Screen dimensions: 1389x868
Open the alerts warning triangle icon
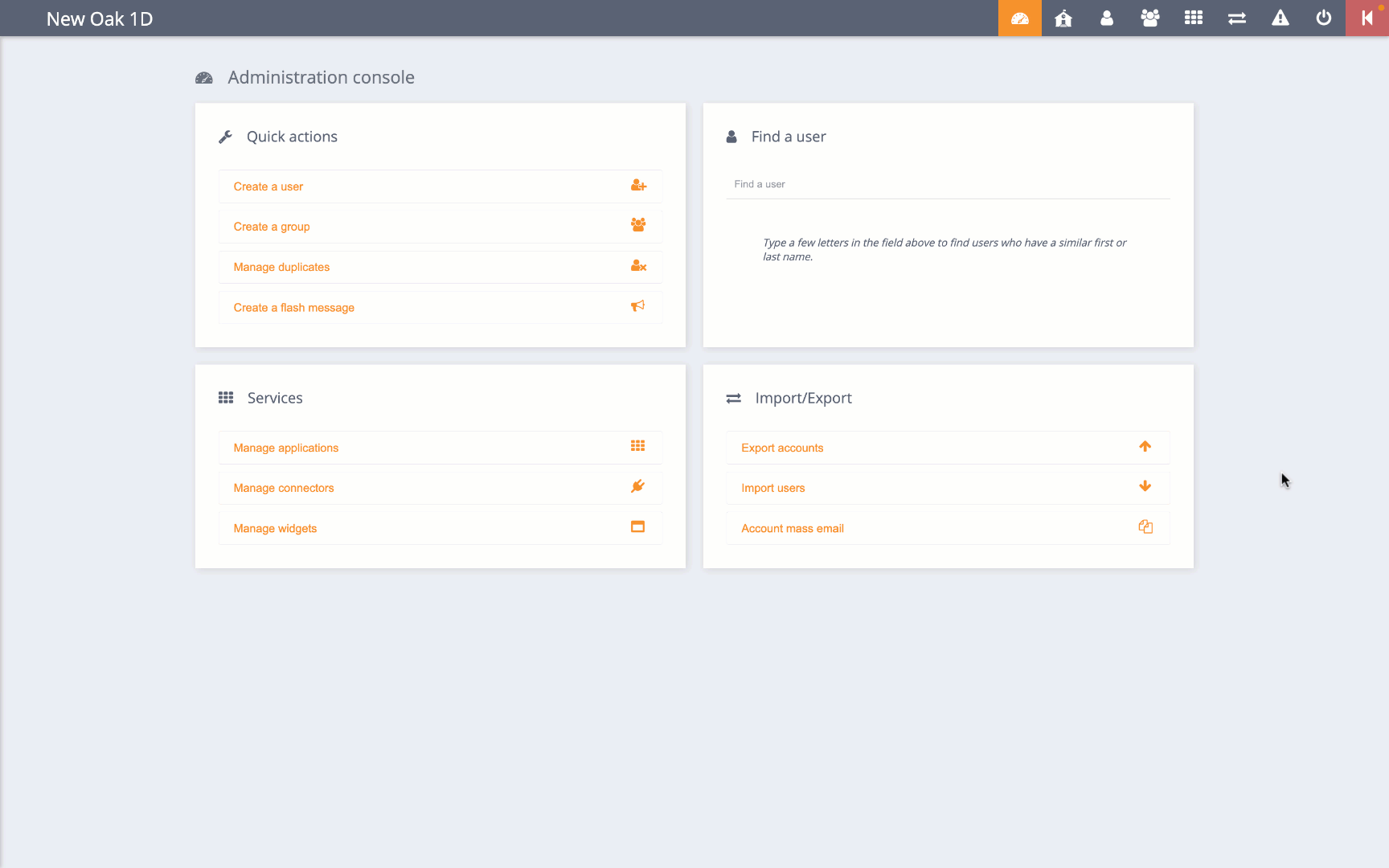1280,18
